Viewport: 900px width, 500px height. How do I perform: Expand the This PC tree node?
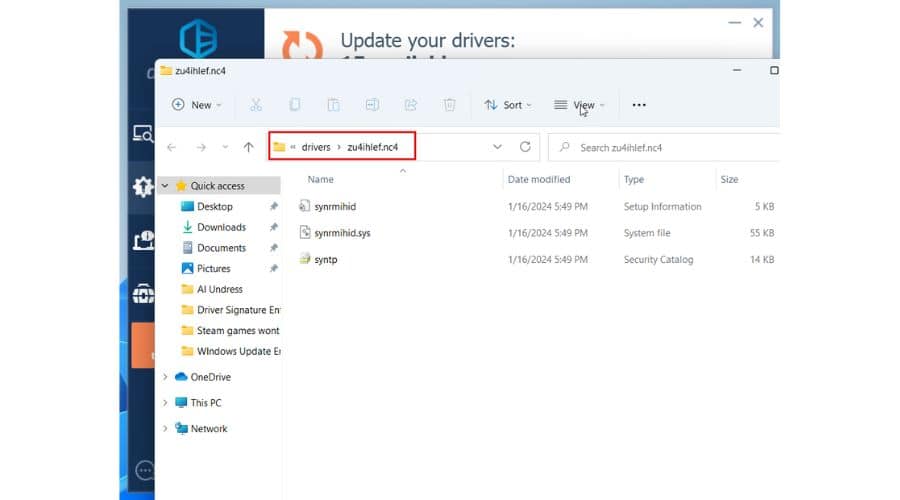click(x=165, y=402)
